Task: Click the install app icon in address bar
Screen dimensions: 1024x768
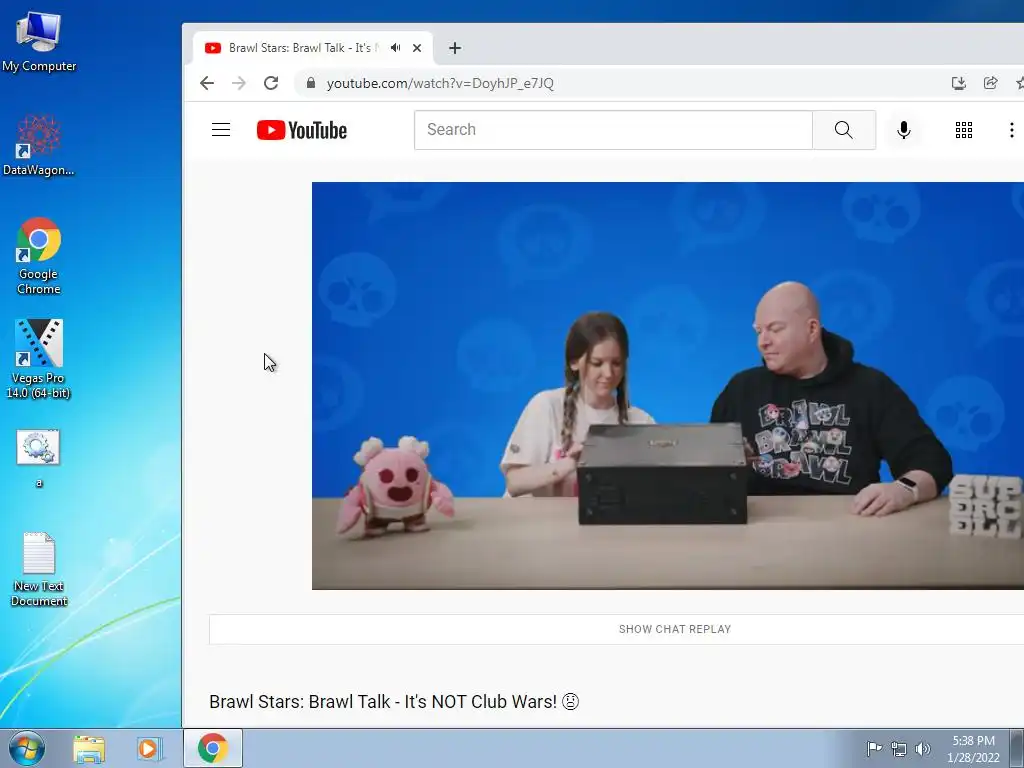Action: [958, 83]
